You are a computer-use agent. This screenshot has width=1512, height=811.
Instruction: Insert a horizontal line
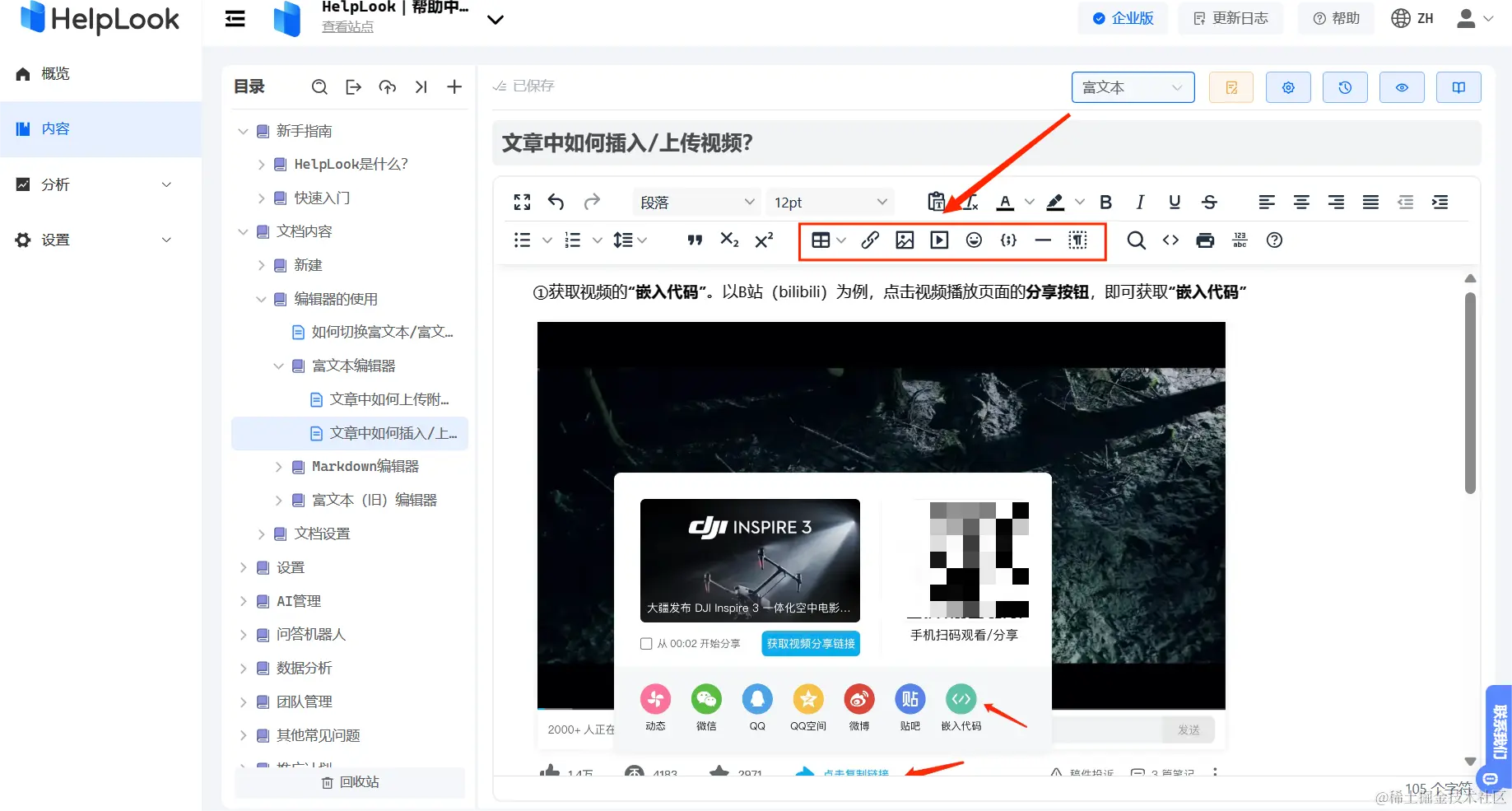pos(1043,240)
